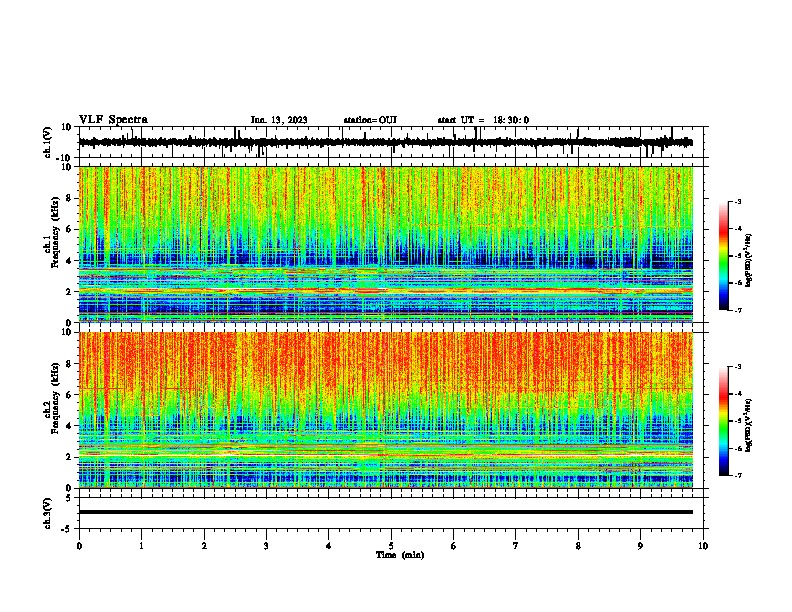Viewport: 792px width, 612px height.
Task: Click the "7" tick on the time axis
Action: (x=516, y=546)
